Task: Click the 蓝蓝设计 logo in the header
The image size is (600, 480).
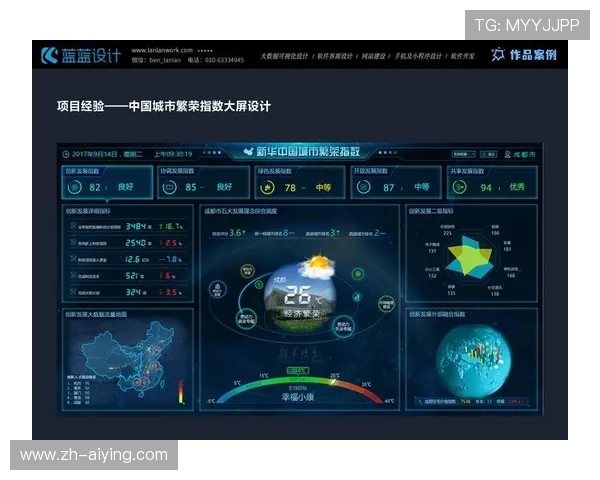Action: pyautogui.click(x=81, y=56)
